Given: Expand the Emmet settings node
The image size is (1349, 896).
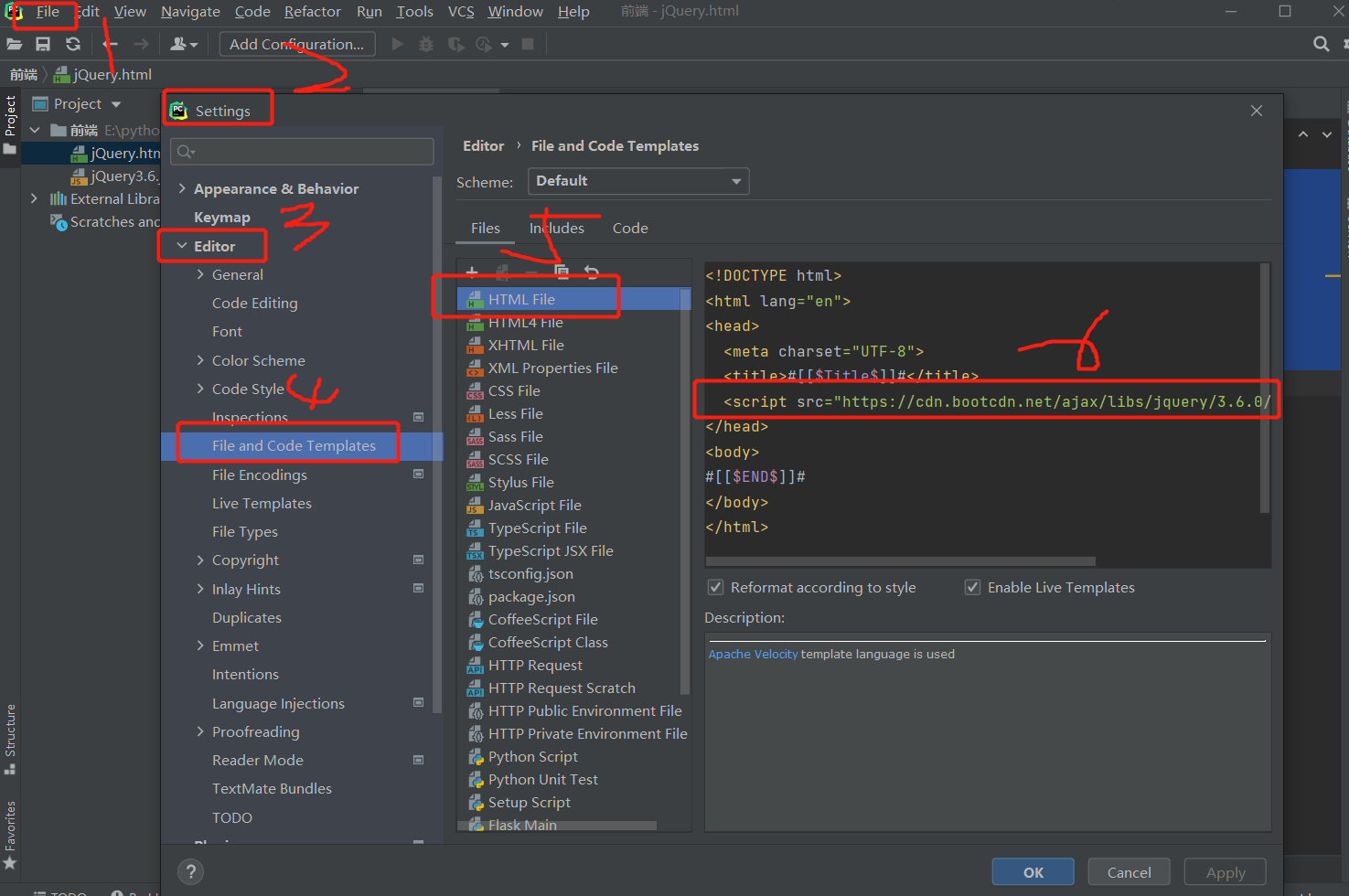Looking at the screenshot, I should click(200, 645).
